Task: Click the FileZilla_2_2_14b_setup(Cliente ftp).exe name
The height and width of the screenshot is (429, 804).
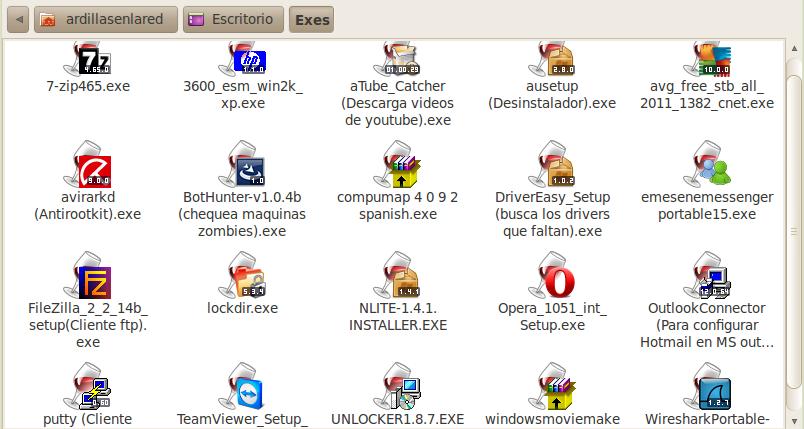Action: tap(88, 325)
